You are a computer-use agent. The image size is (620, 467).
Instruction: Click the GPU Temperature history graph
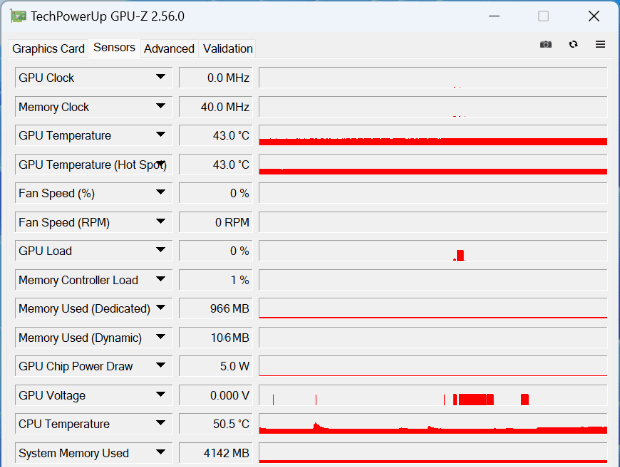click(433, 135)
